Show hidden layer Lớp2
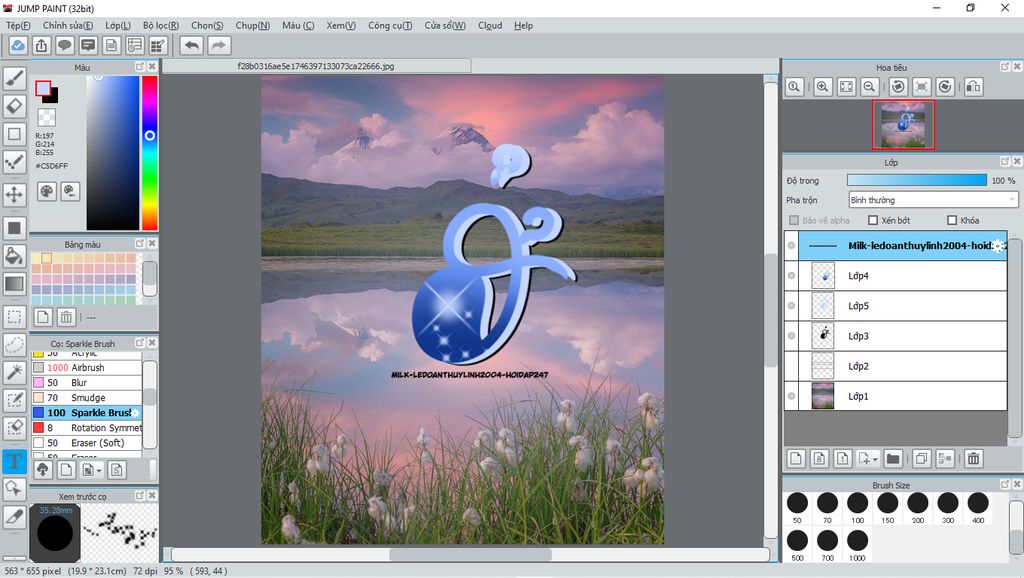Viewport: 1024px width, 578px height. point(792,366)
